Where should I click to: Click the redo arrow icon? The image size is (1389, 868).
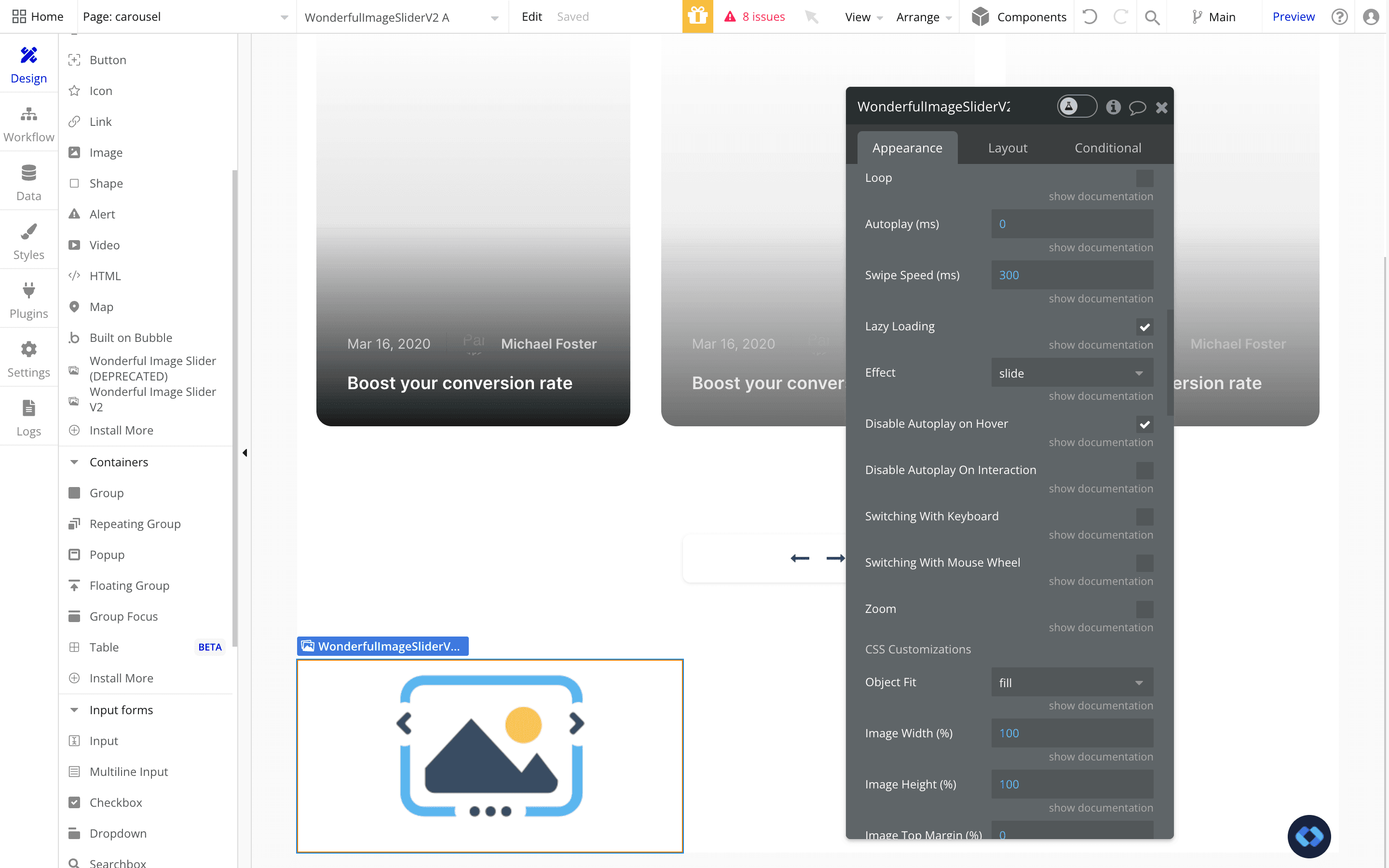click(1120, 17)
